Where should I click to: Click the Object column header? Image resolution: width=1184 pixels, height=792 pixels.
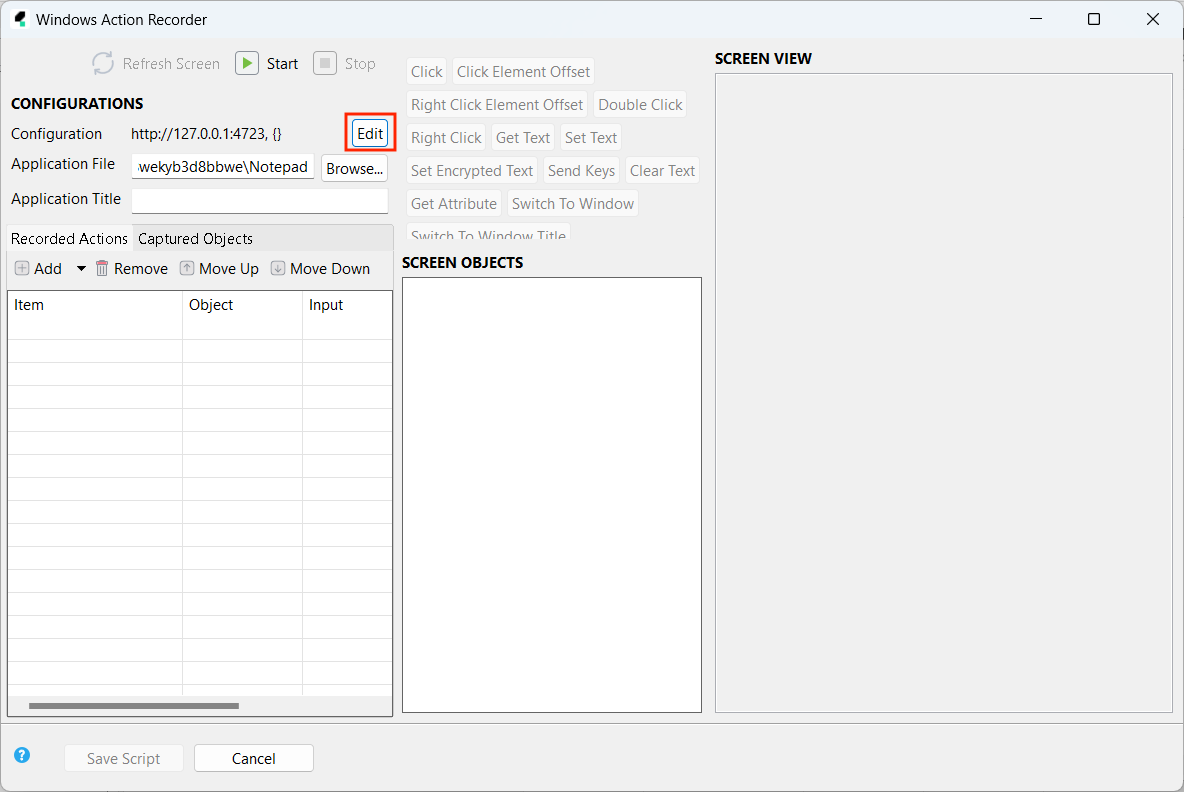(x=241, y=305)
